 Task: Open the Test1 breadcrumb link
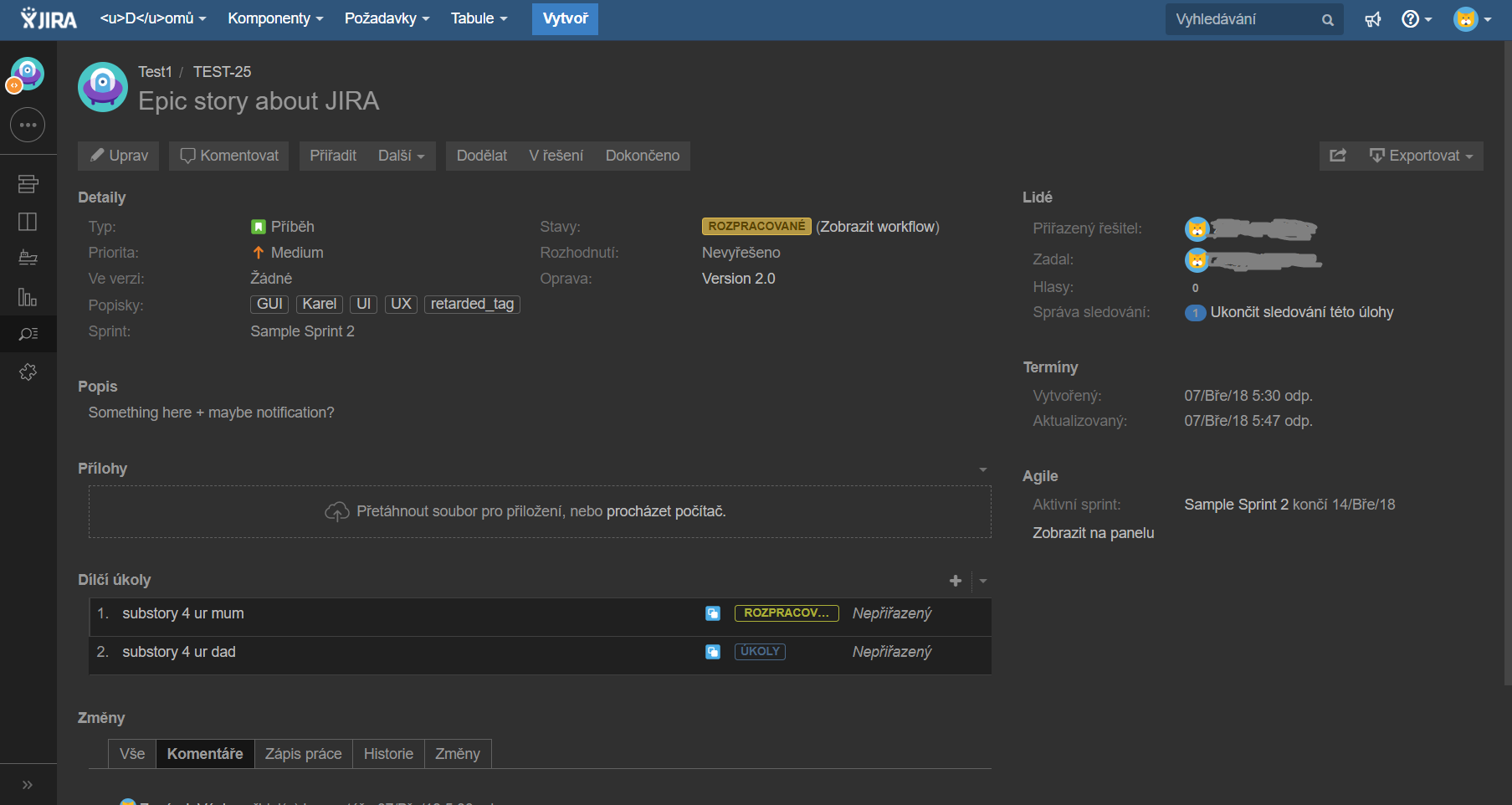155,72
